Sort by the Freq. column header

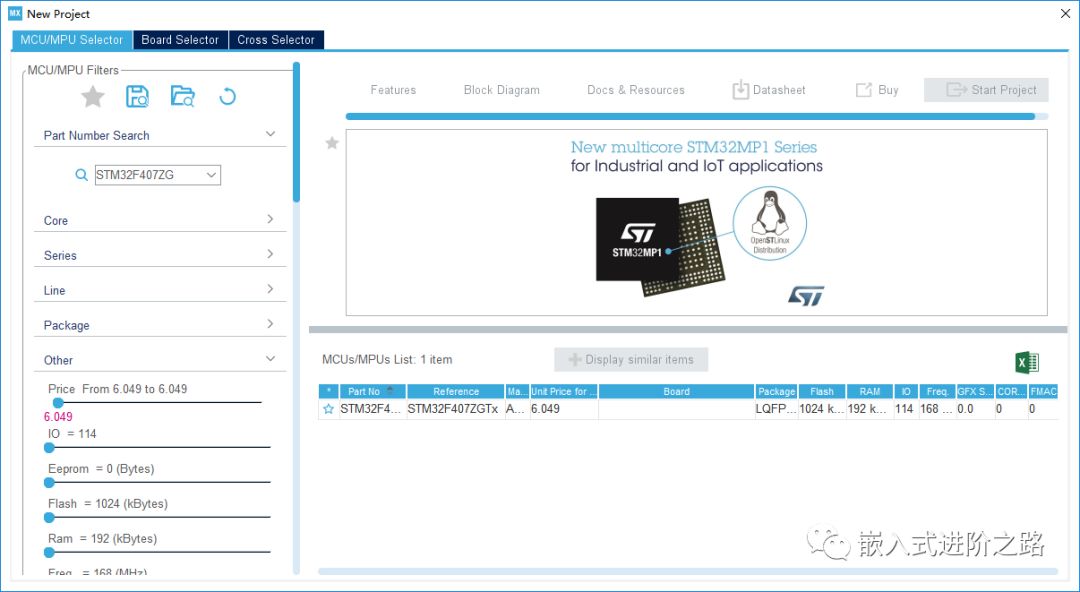coord(937,391)
